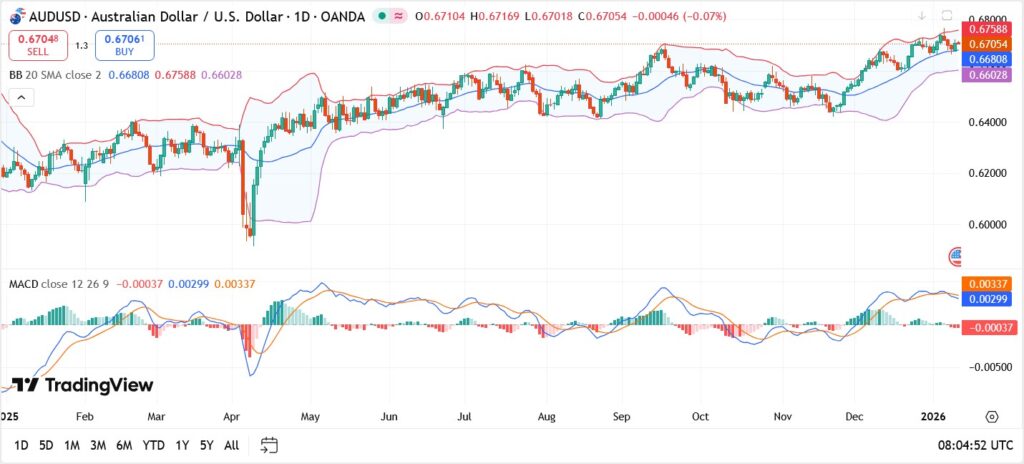Collapse the indicator legend with chevron
This screenshot has height=464, width=1024.
pos(18,97)
